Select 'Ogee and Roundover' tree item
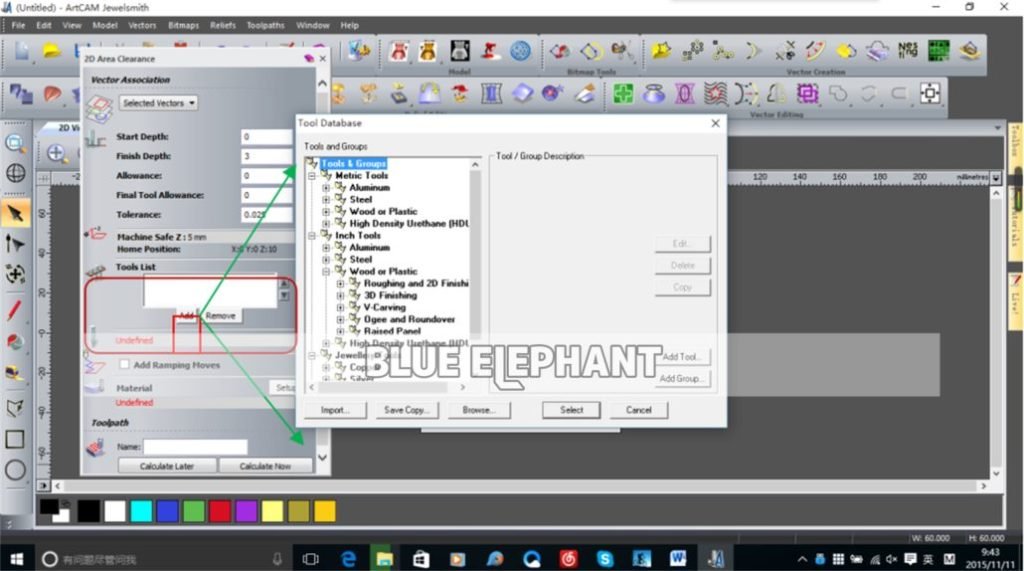Viewport: 1024px width, 571px height. pos(409,319)
